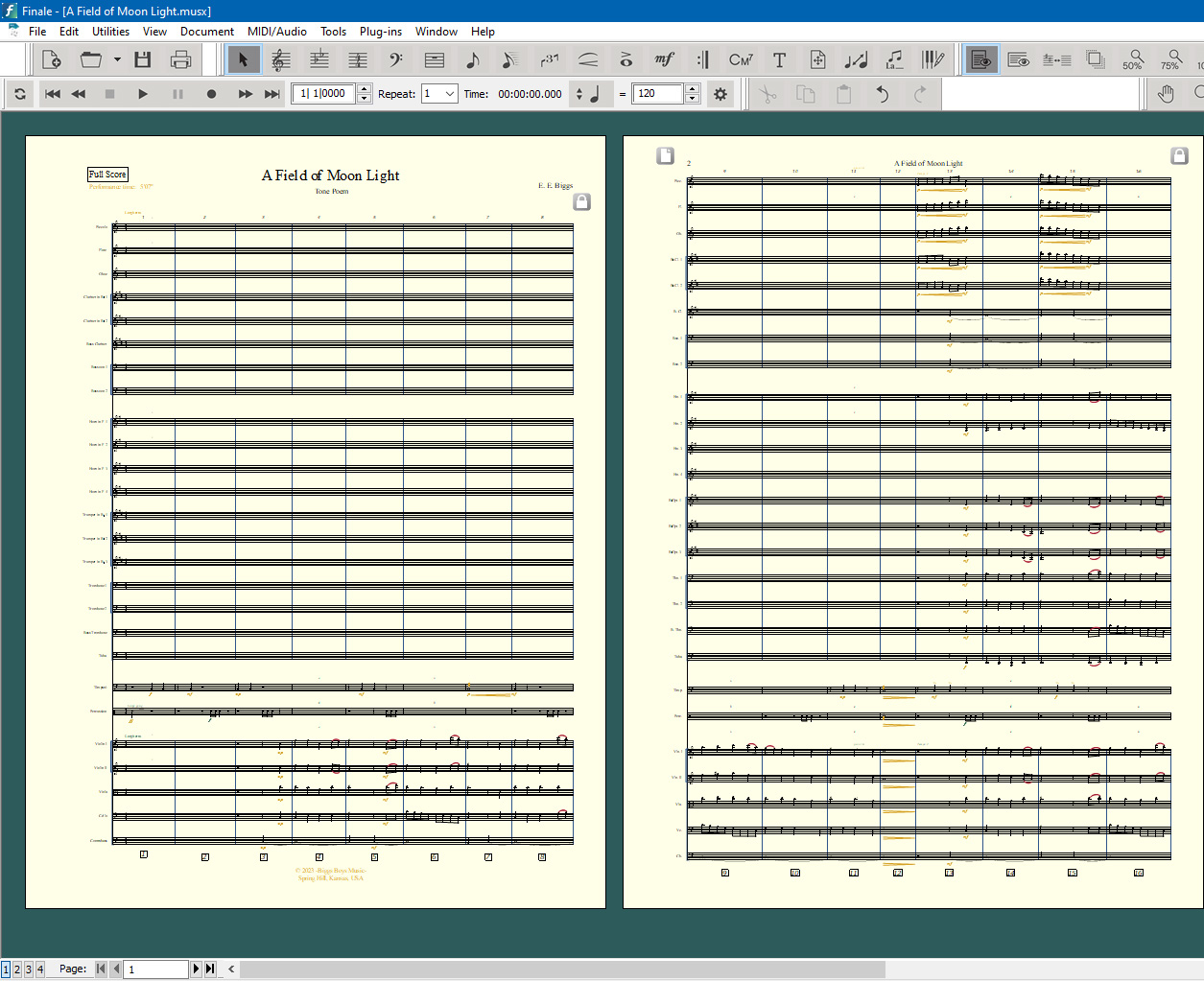Viewport: 1204px width, 981px height.
Task: Toggle the page lock icon on page 1
Action: [x=581, y=201]
